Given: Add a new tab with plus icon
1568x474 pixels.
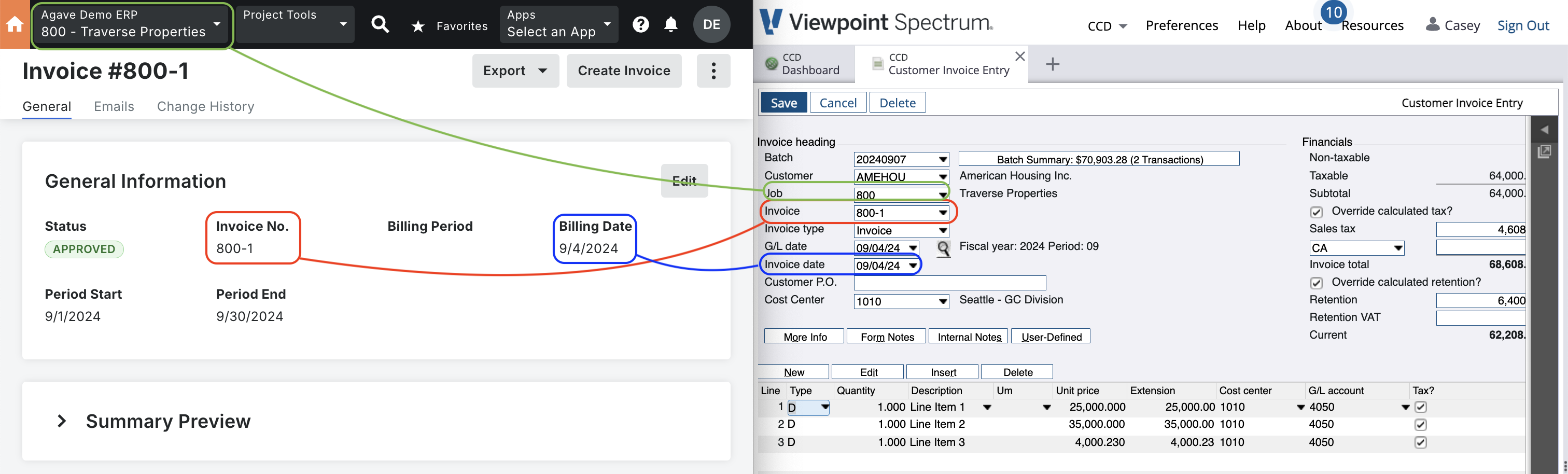Looking at the screenshot, I should 1053,64.
